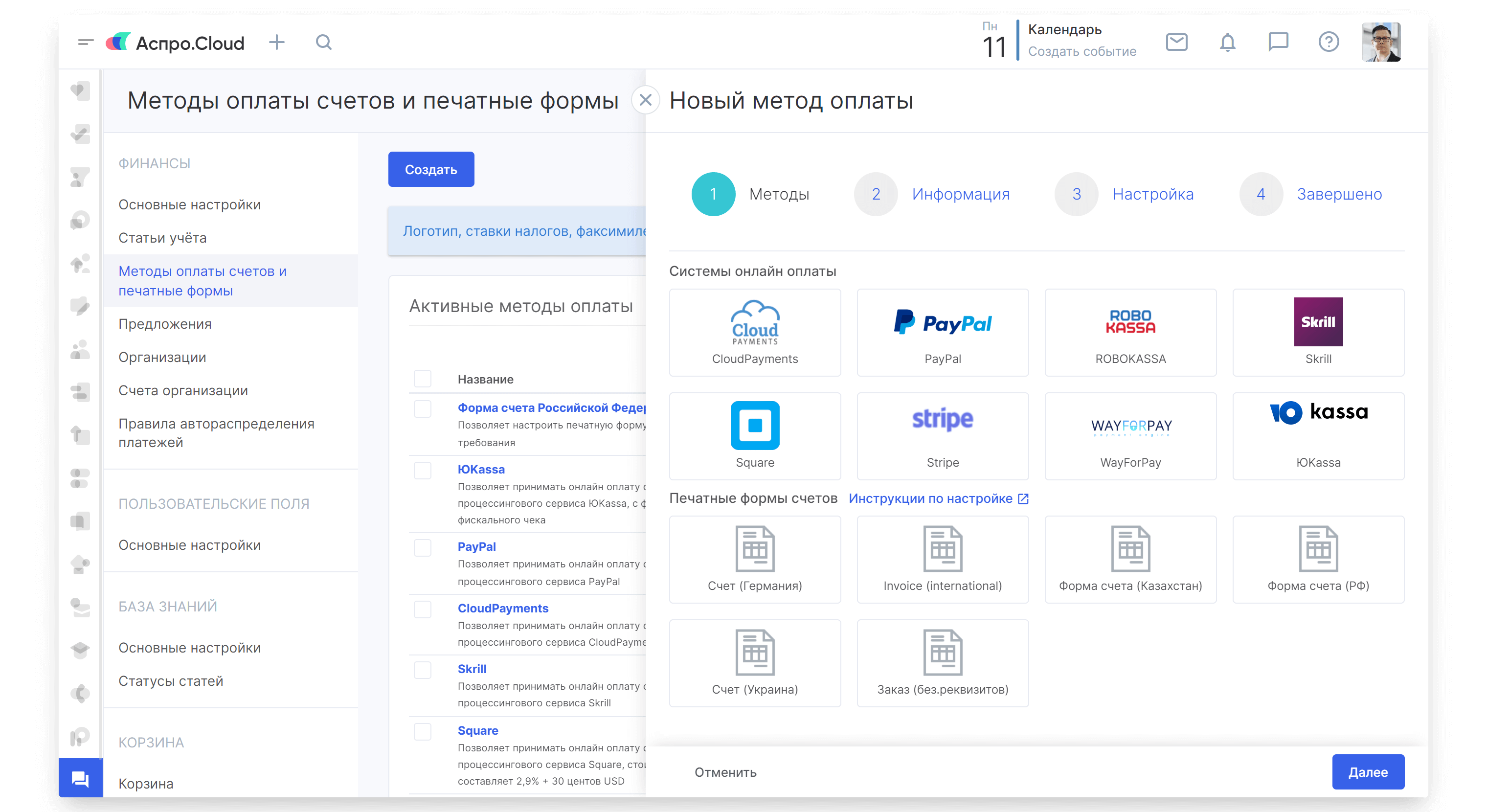Go to wizard step 2 Информация
The image size is (1487, 812).
pyautogui.click(x=960, y=195)
